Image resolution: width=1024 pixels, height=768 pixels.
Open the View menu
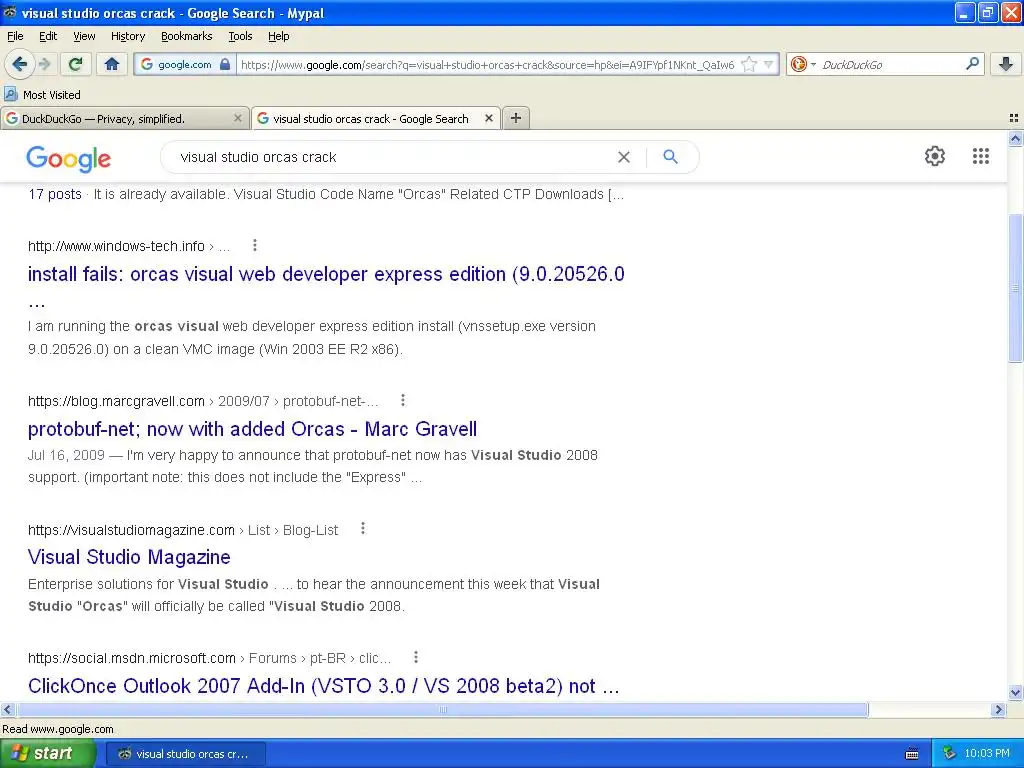tap(84, 36)
